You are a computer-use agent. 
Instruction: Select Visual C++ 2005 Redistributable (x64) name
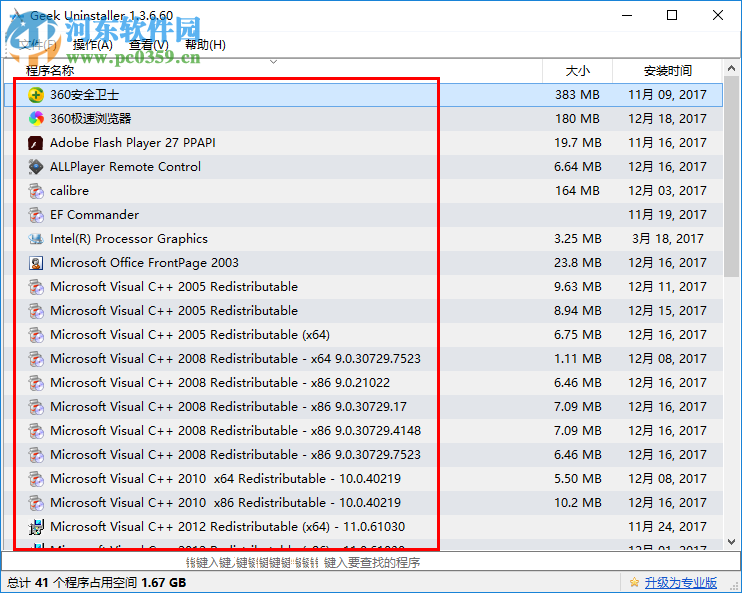tap(190, 335)
